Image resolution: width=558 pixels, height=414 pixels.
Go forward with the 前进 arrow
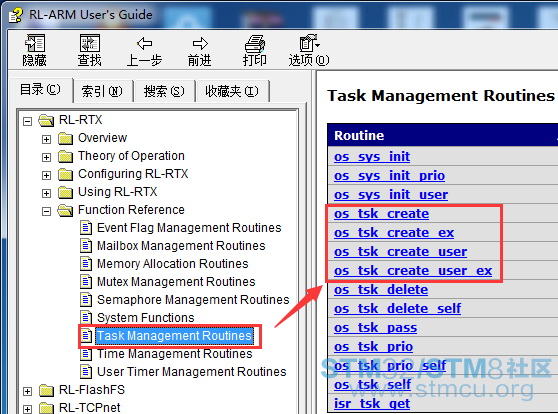200,44
